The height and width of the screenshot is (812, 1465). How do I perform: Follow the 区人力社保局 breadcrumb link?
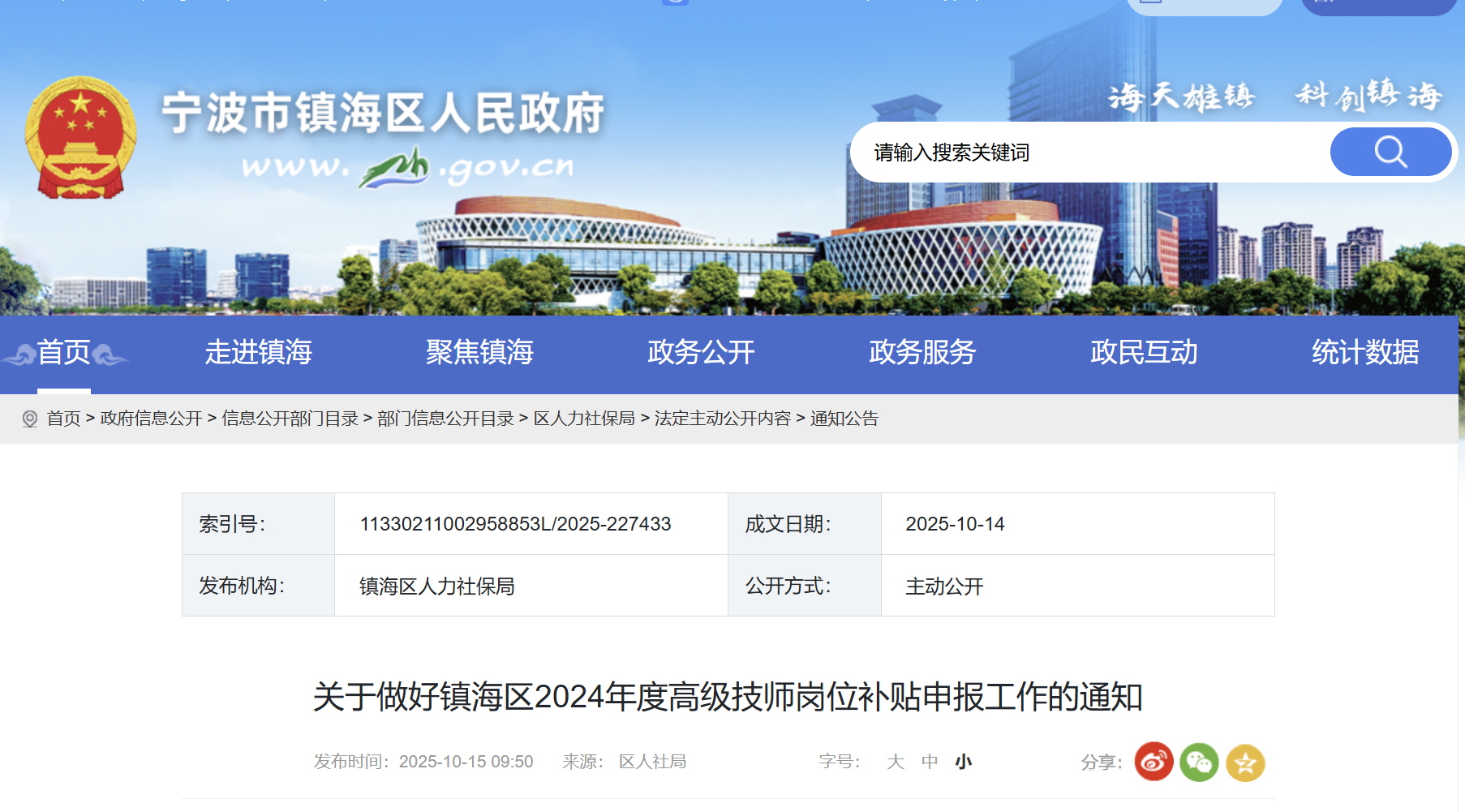584,419
